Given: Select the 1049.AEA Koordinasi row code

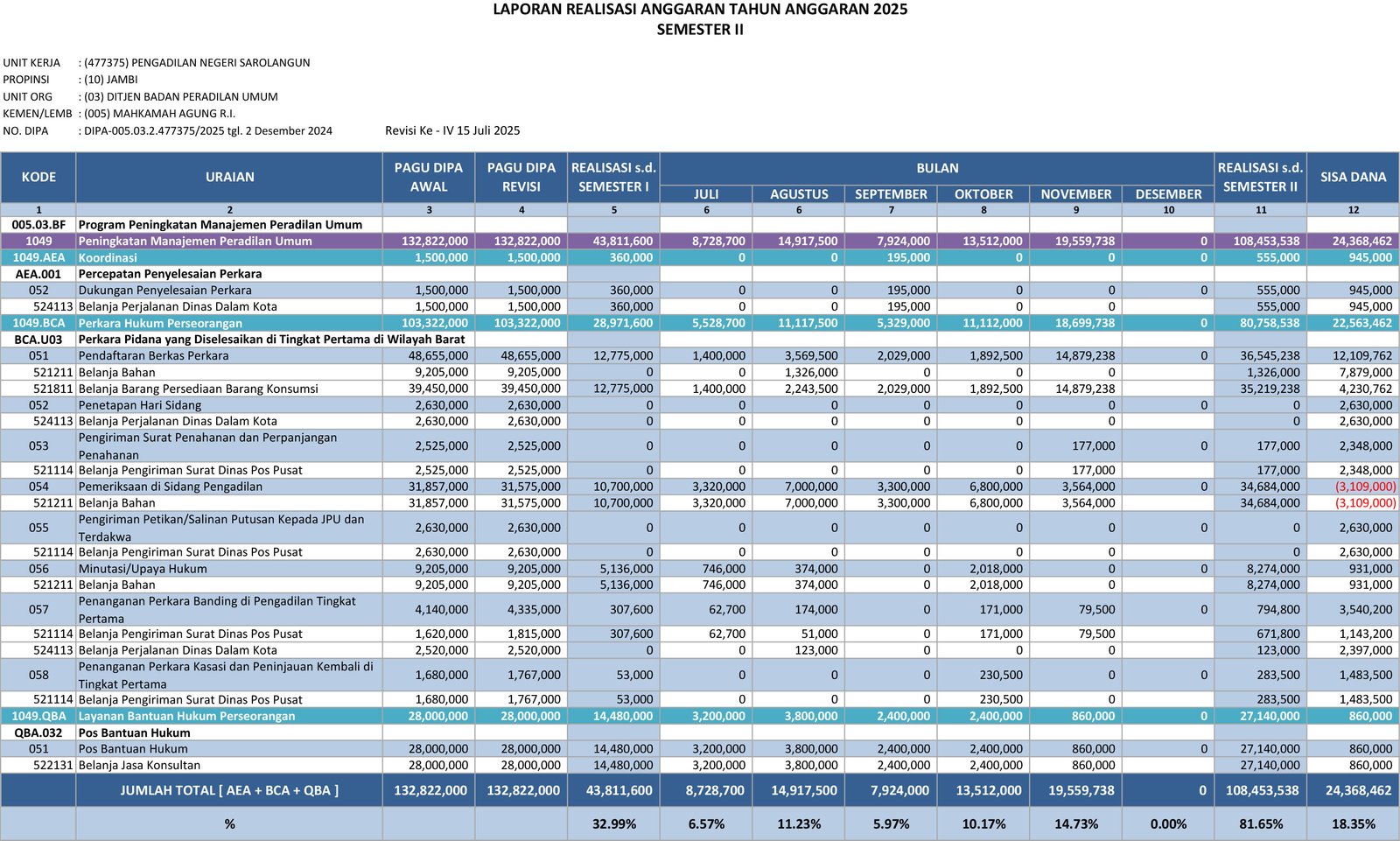Looking at the screenshot, I should tap(38, 257).
